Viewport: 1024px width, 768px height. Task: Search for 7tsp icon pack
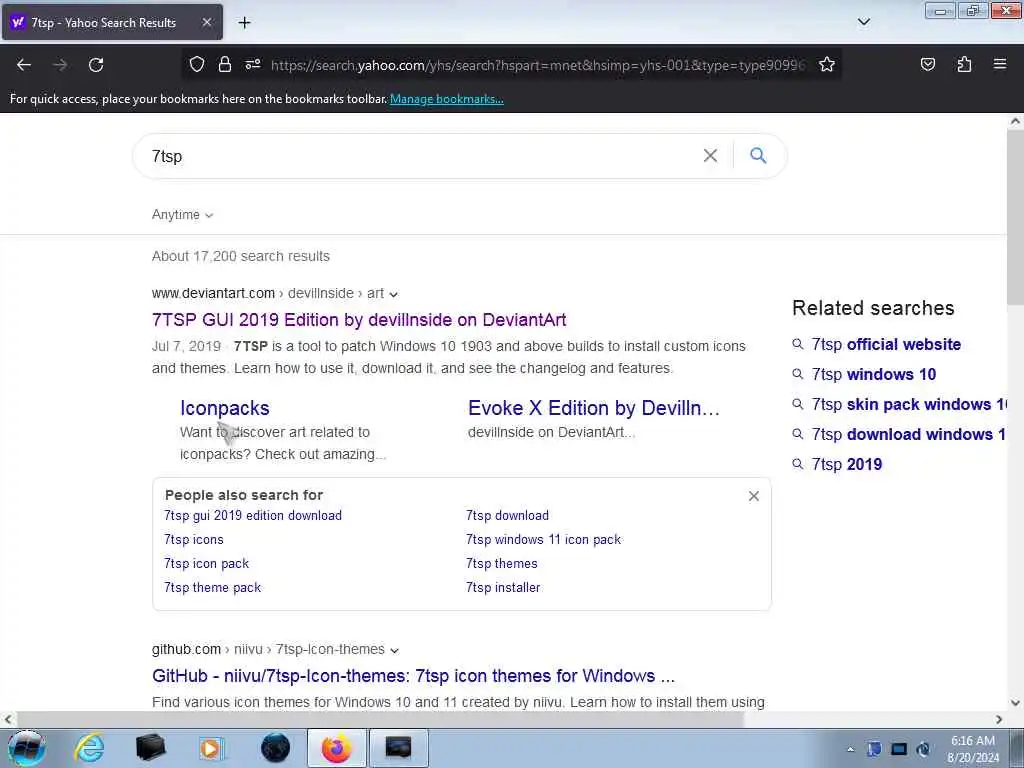coord(206,564)
